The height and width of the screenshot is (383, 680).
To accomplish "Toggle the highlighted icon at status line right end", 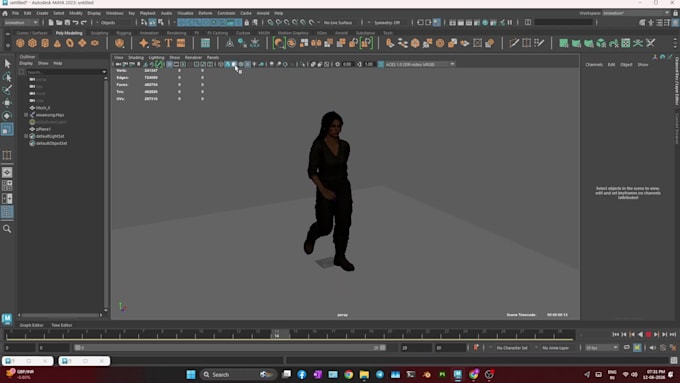I will [676, 23].
